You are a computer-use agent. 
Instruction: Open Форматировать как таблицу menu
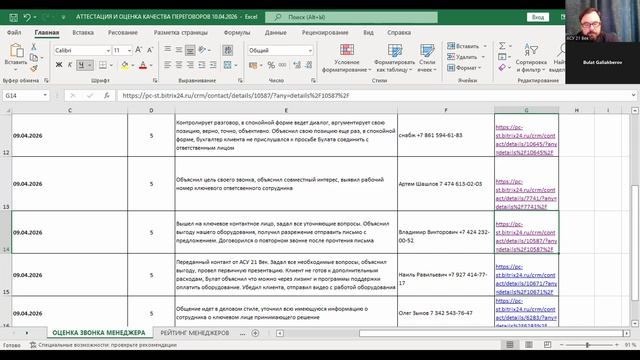click(x=394, y=58)
